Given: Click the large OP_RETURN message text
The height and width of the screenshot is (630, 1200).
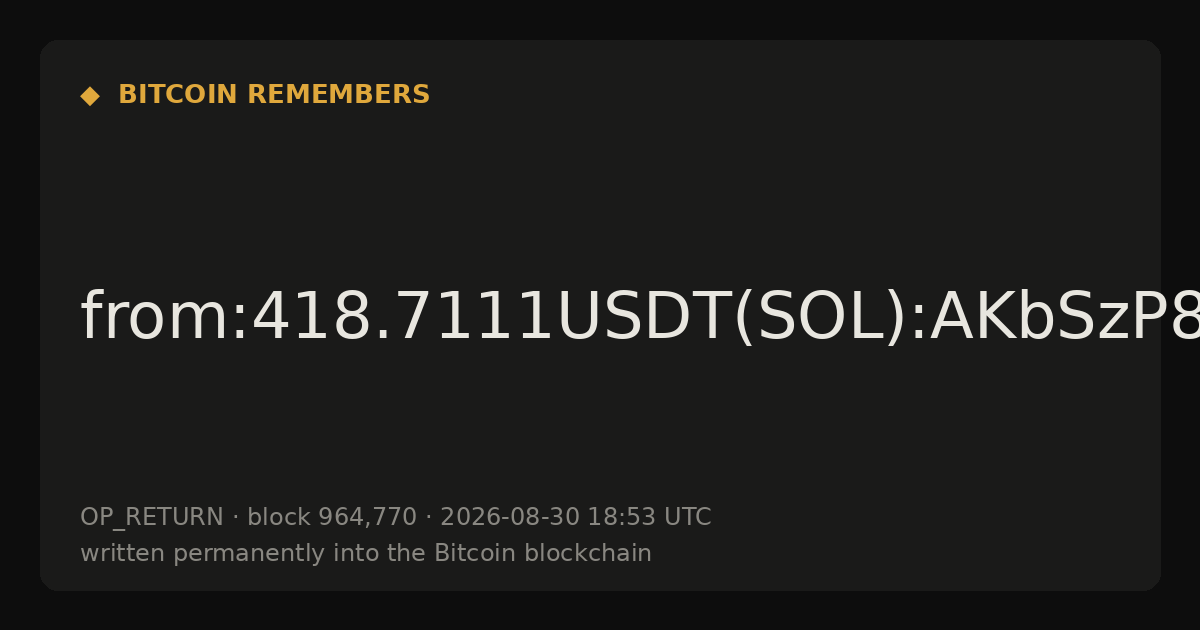Looking at the screenshot, I should coord(640,318).
